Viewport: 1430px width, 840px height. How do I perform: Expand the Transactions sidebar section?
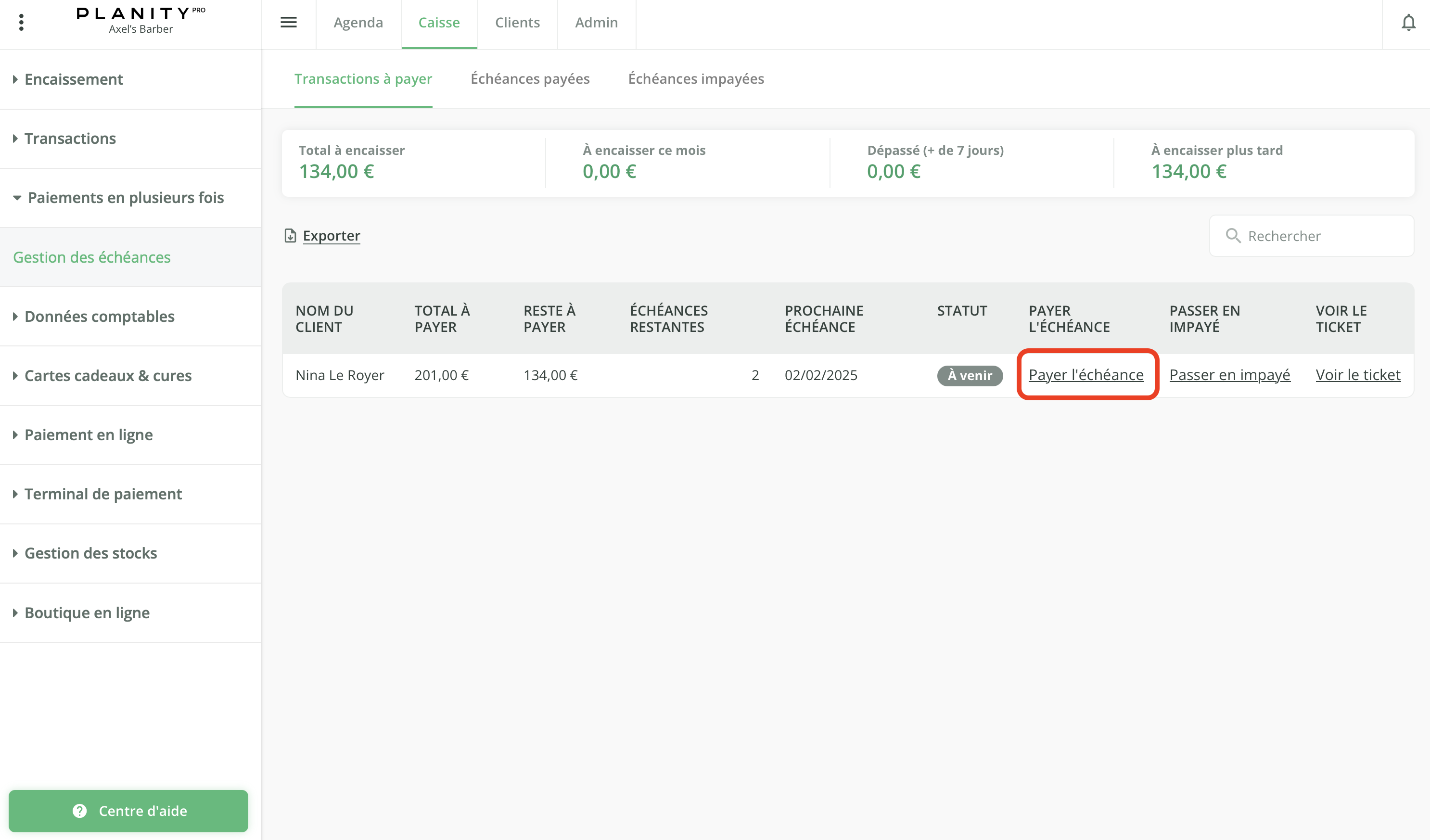[x=70, y=139]
